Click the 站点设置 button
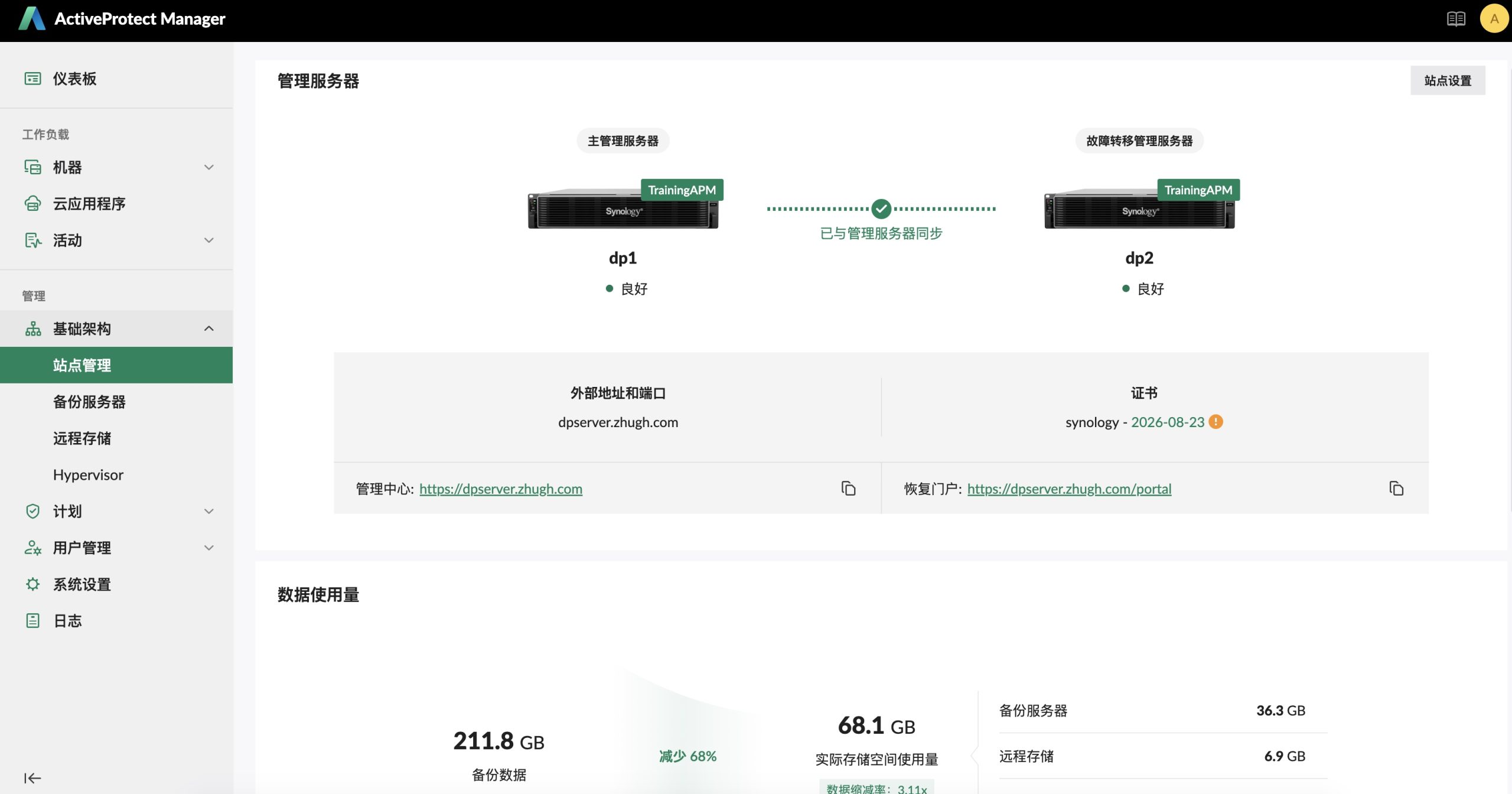 pyautogui.click(x=1447, y=80)
